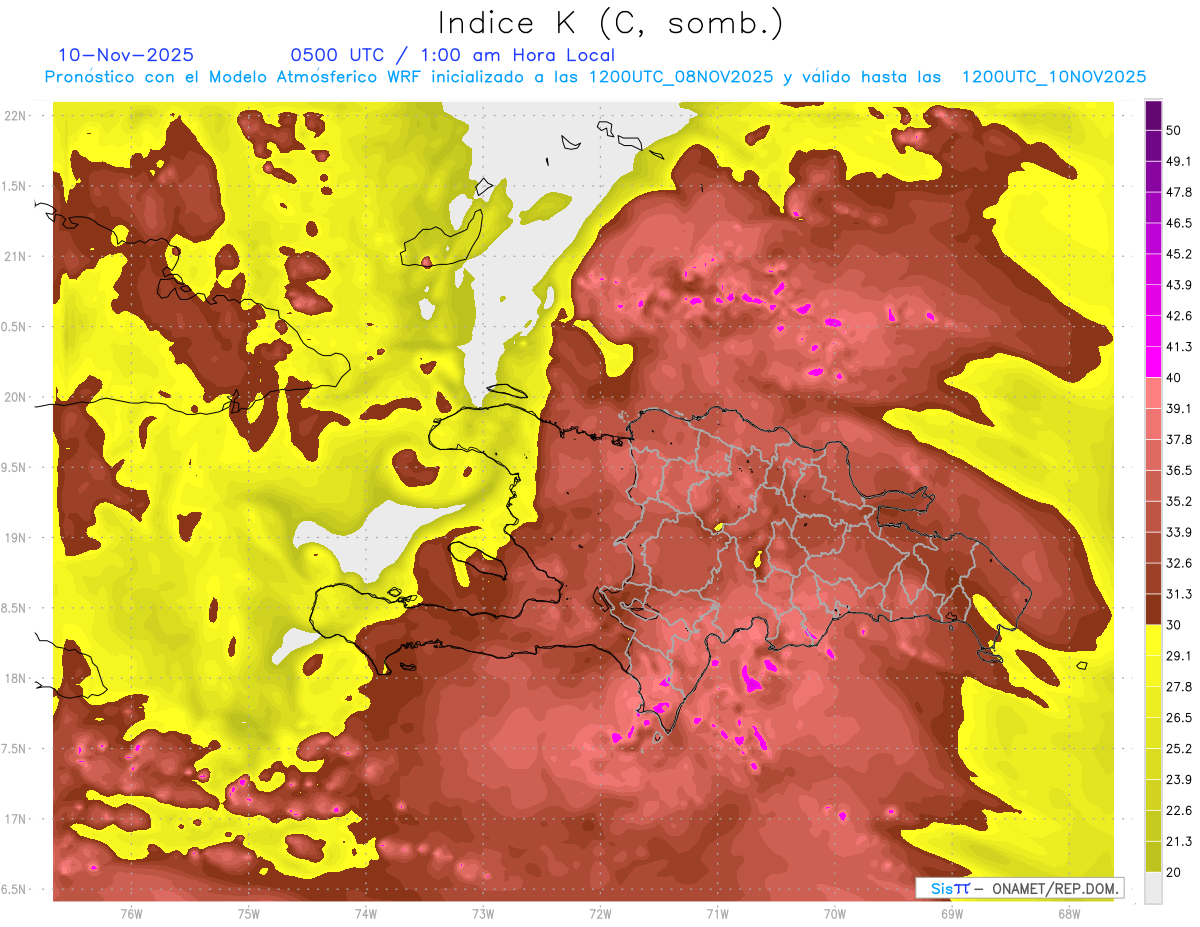
Task: Pick the dark brown swatch between 30 and 31.3
Action: (x=1153, y=609)
